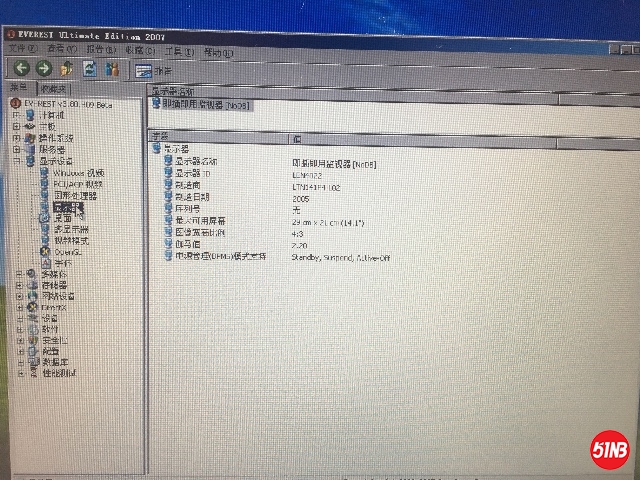Screen dimensions: 640x480
Task: Click the EVEREST v3.80 root node icon
Action: coord(16,103)
